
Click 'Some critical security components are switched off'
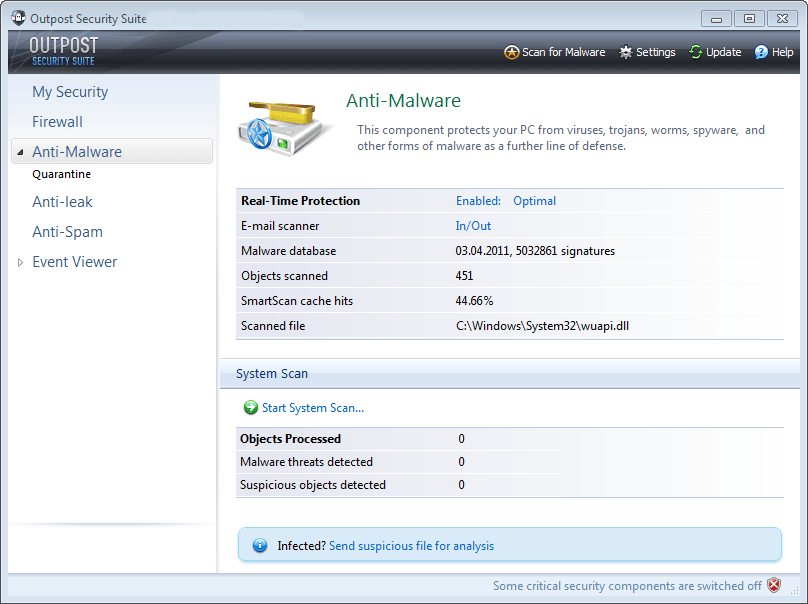click(x=627, y=585)
